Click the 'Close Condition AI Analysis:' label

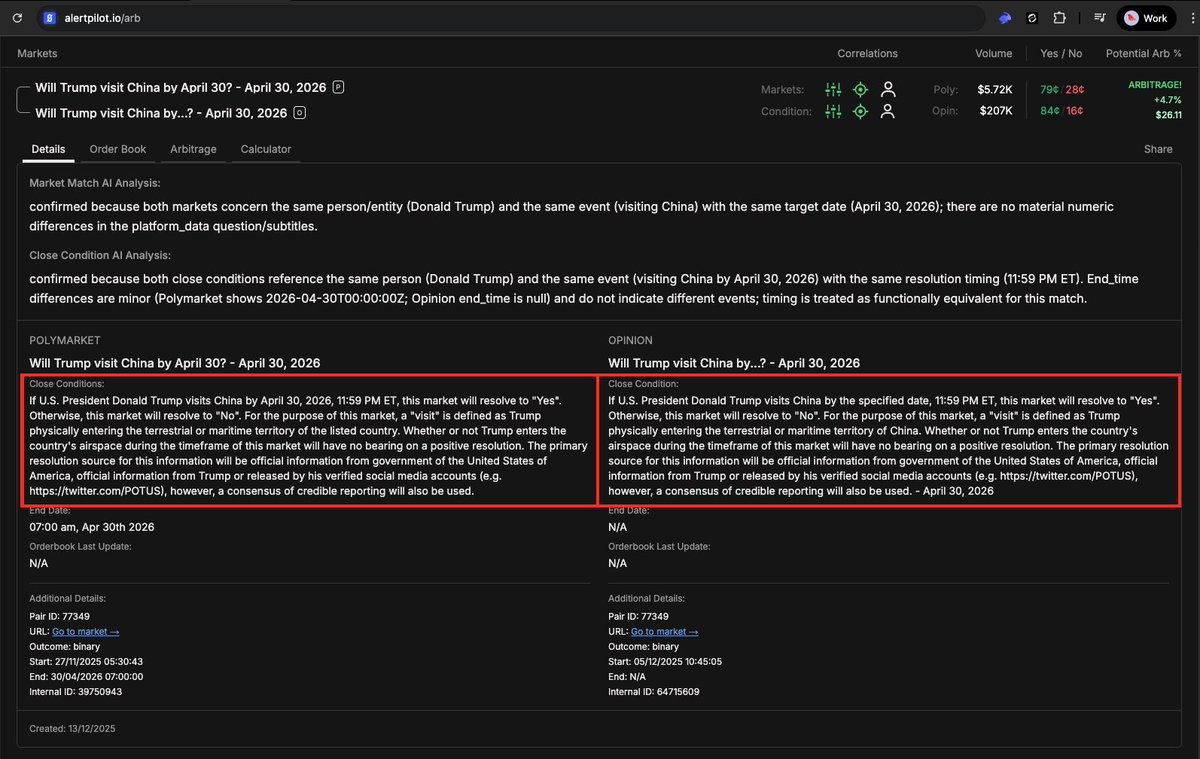point(100,256)
